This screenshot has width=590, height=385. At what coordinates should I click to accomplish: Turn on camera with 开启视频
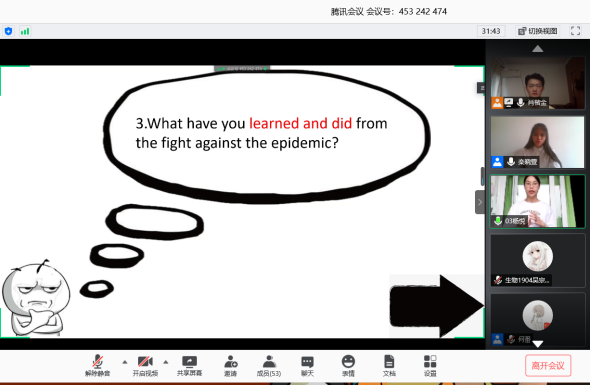tap(145, 365)
